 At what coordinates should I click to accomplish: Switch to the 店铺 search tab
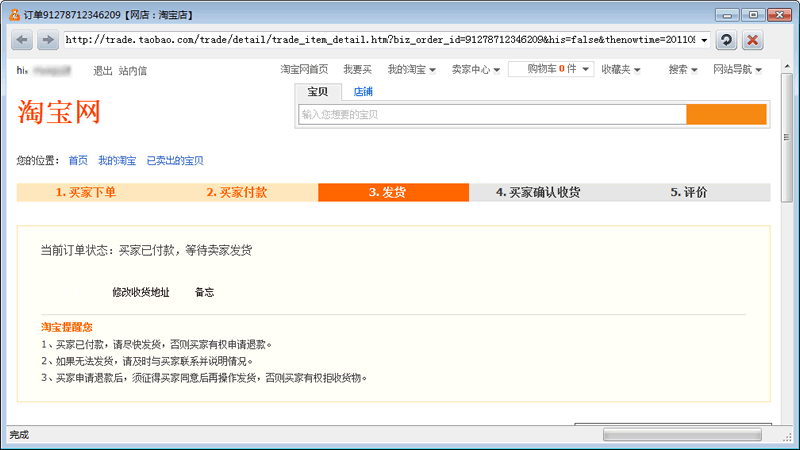pyautogui.click(x=363, y=92)
